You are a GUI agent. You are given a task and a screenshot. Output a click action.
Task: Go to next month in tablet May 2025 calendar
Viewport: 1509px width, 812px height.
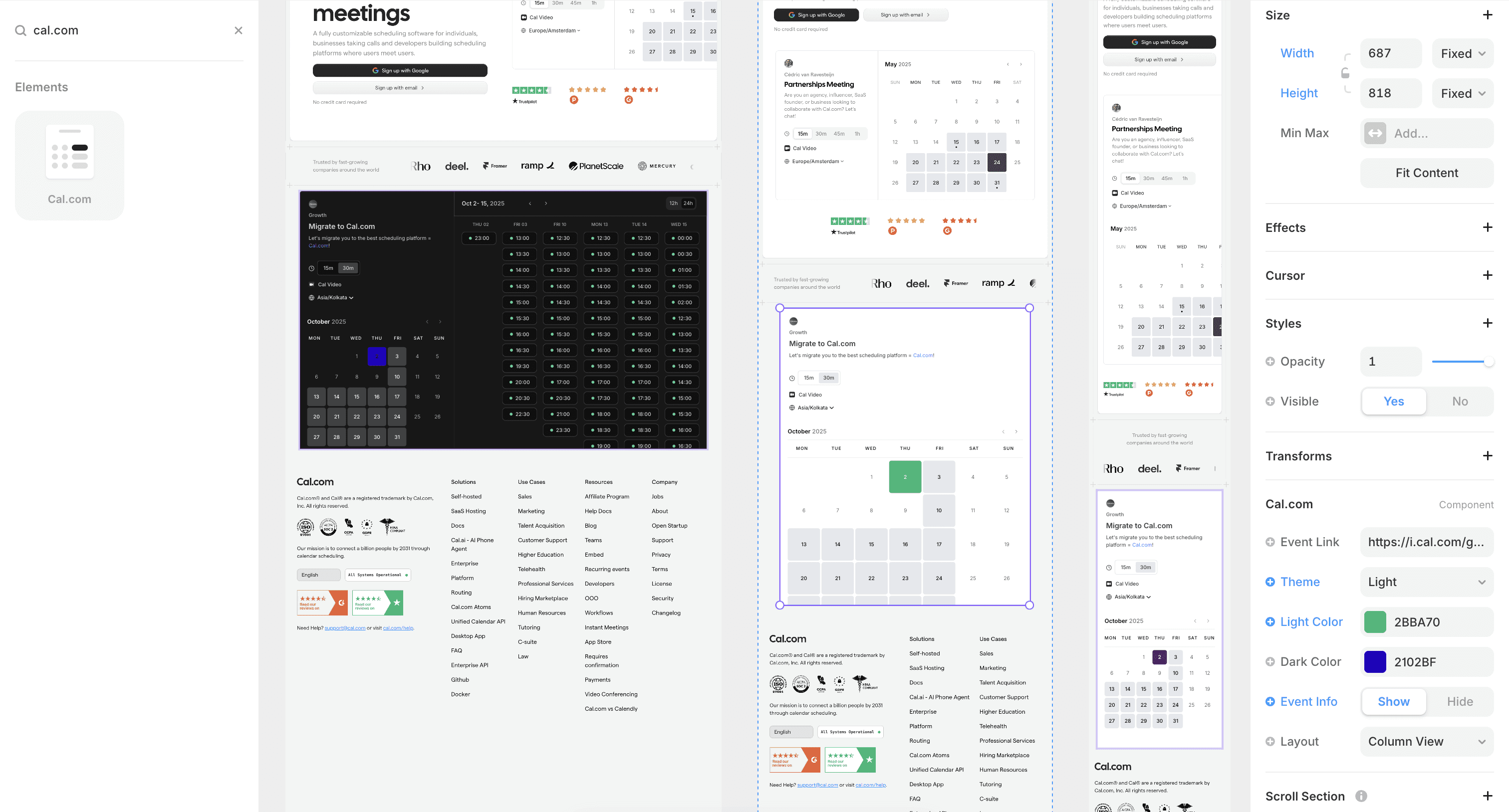pyautogui.click(x=1021, y=64)
